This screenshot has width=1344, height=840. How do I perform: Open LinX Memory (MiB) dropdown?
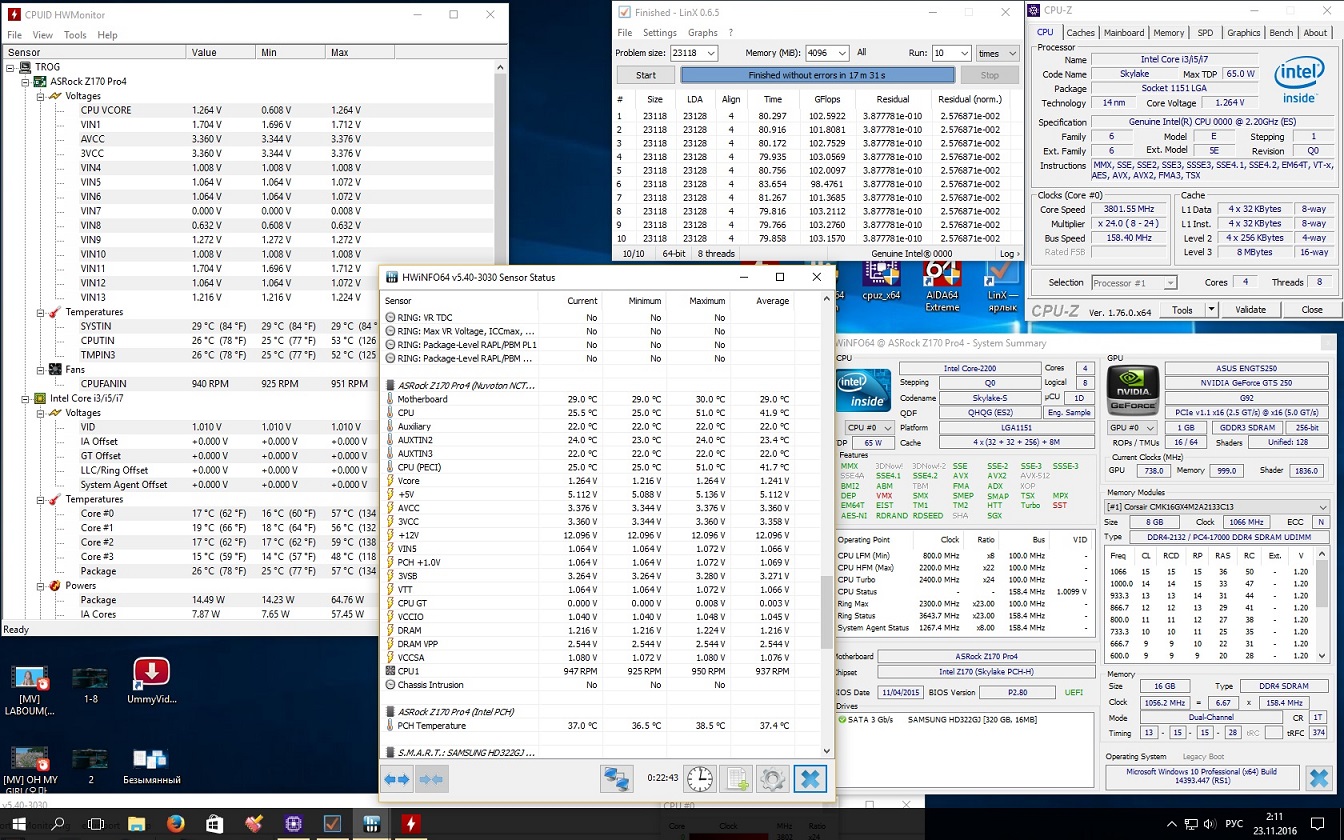(841, 53)
